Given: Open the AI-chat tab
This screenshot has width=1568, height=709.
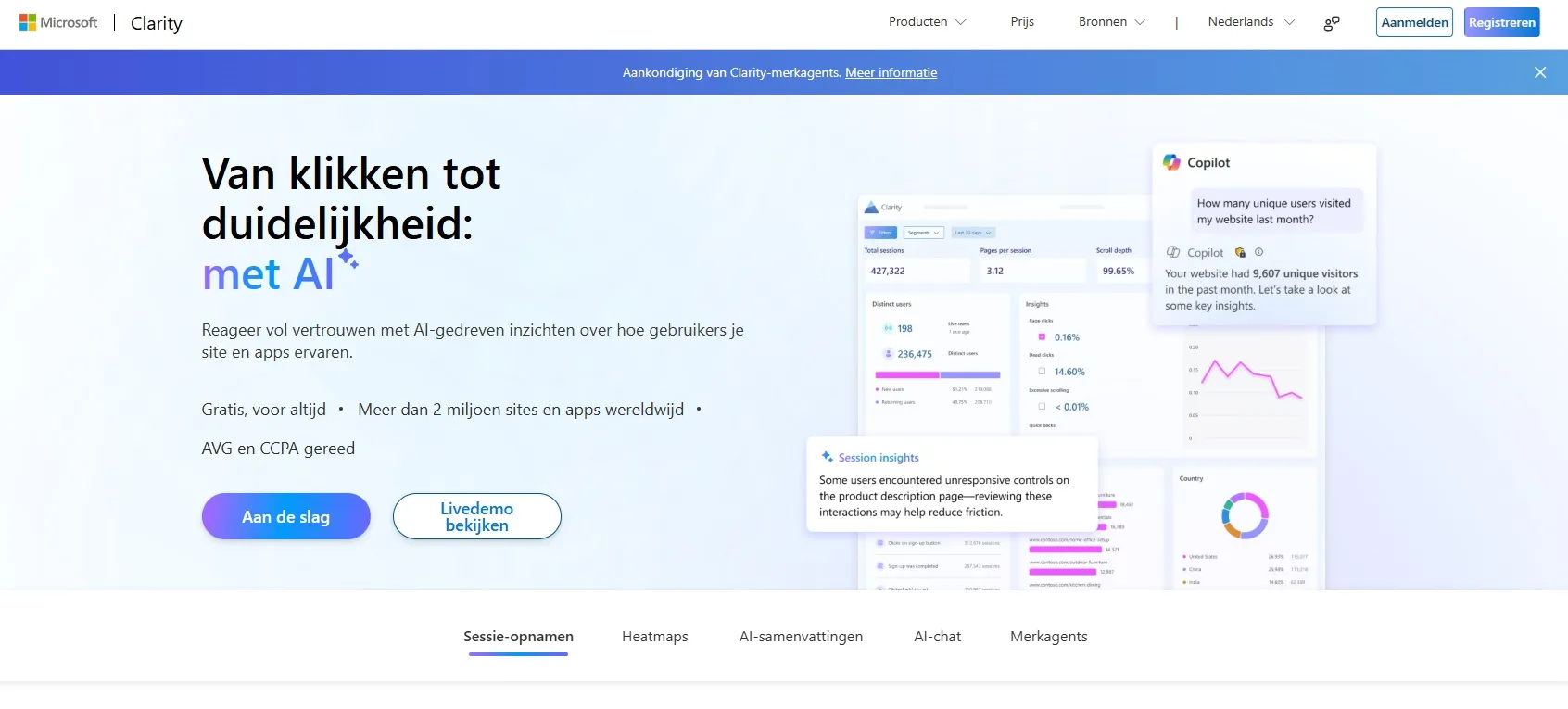Looking at the screenshot, I should click(937, 637).
